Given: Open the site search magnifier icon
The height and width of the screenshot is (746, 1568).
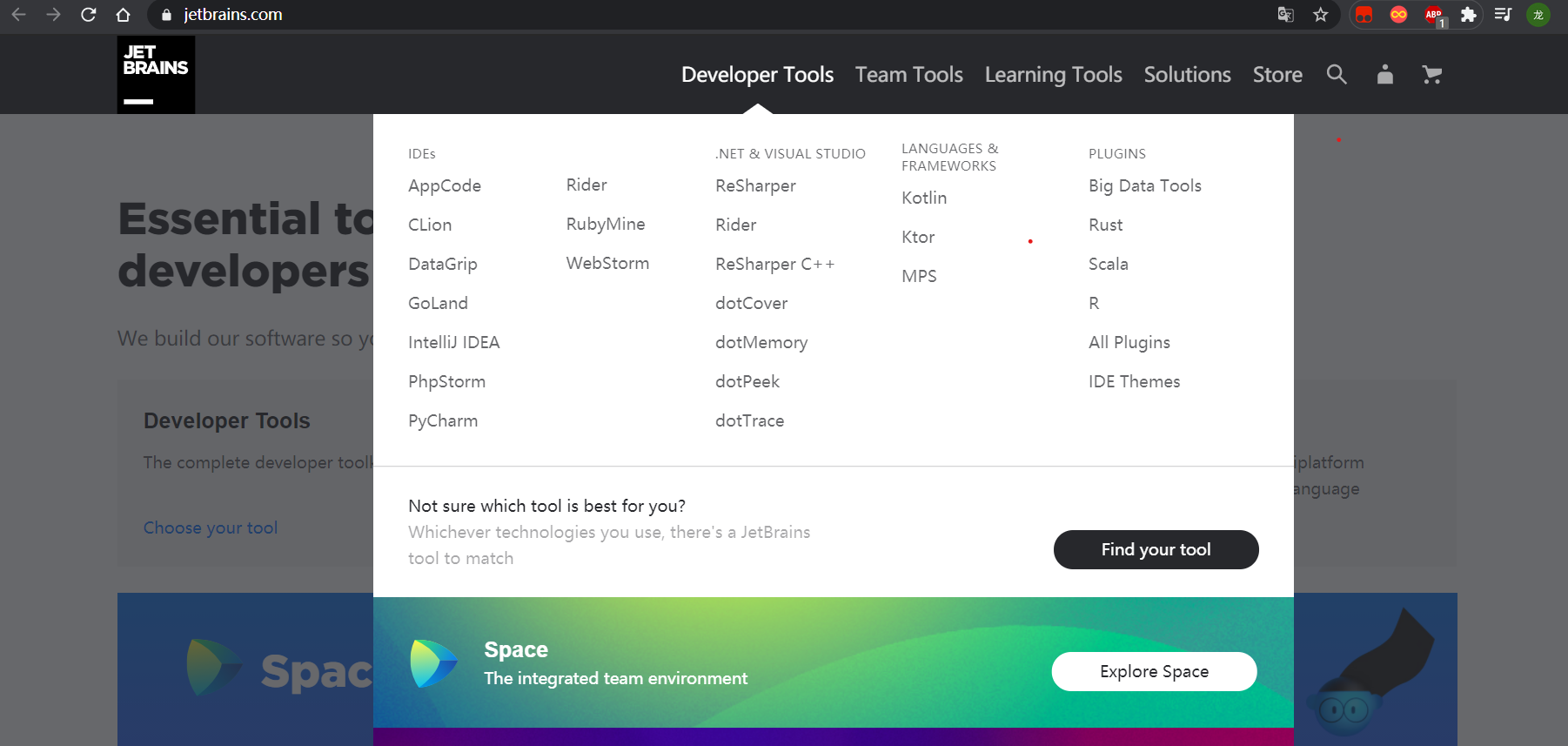Looking at the screenshot, I should pyautogui.click(x=1337, y=75).
